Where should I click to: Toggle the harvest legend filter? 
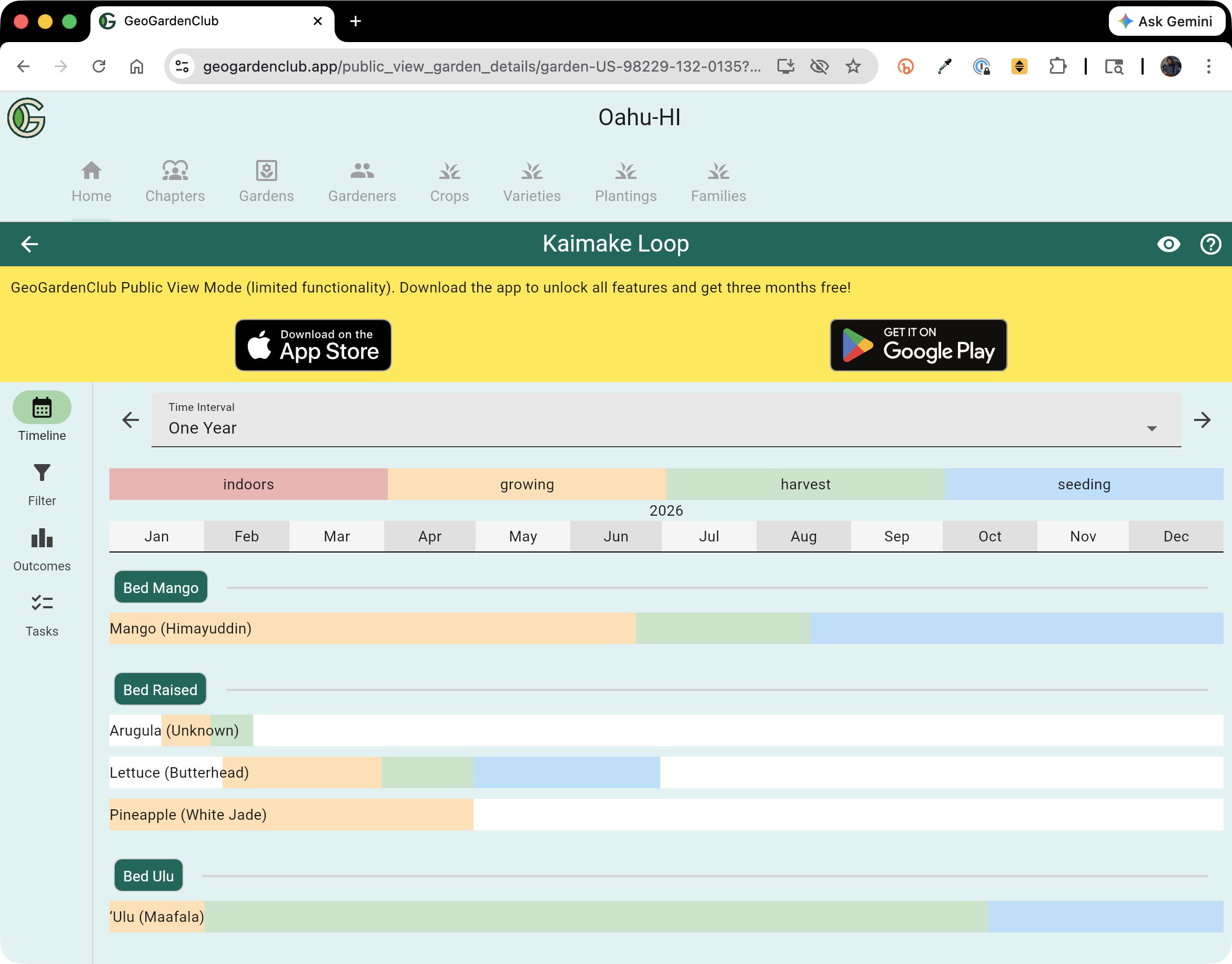(x=805, y=484)
